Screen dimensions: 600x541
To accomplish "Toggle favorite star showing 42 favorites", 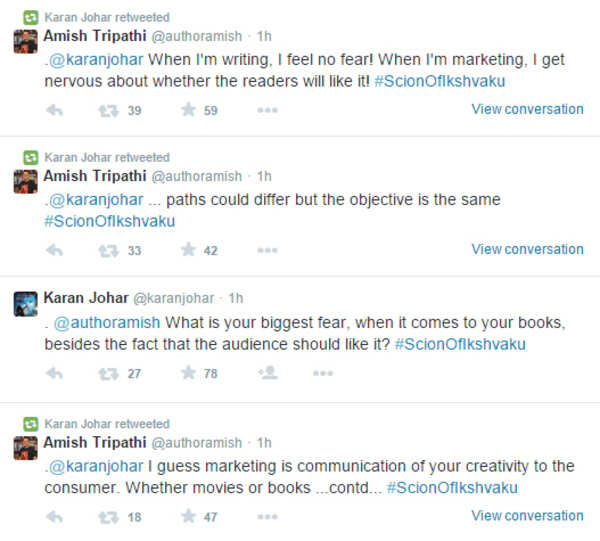I will 188,250.
